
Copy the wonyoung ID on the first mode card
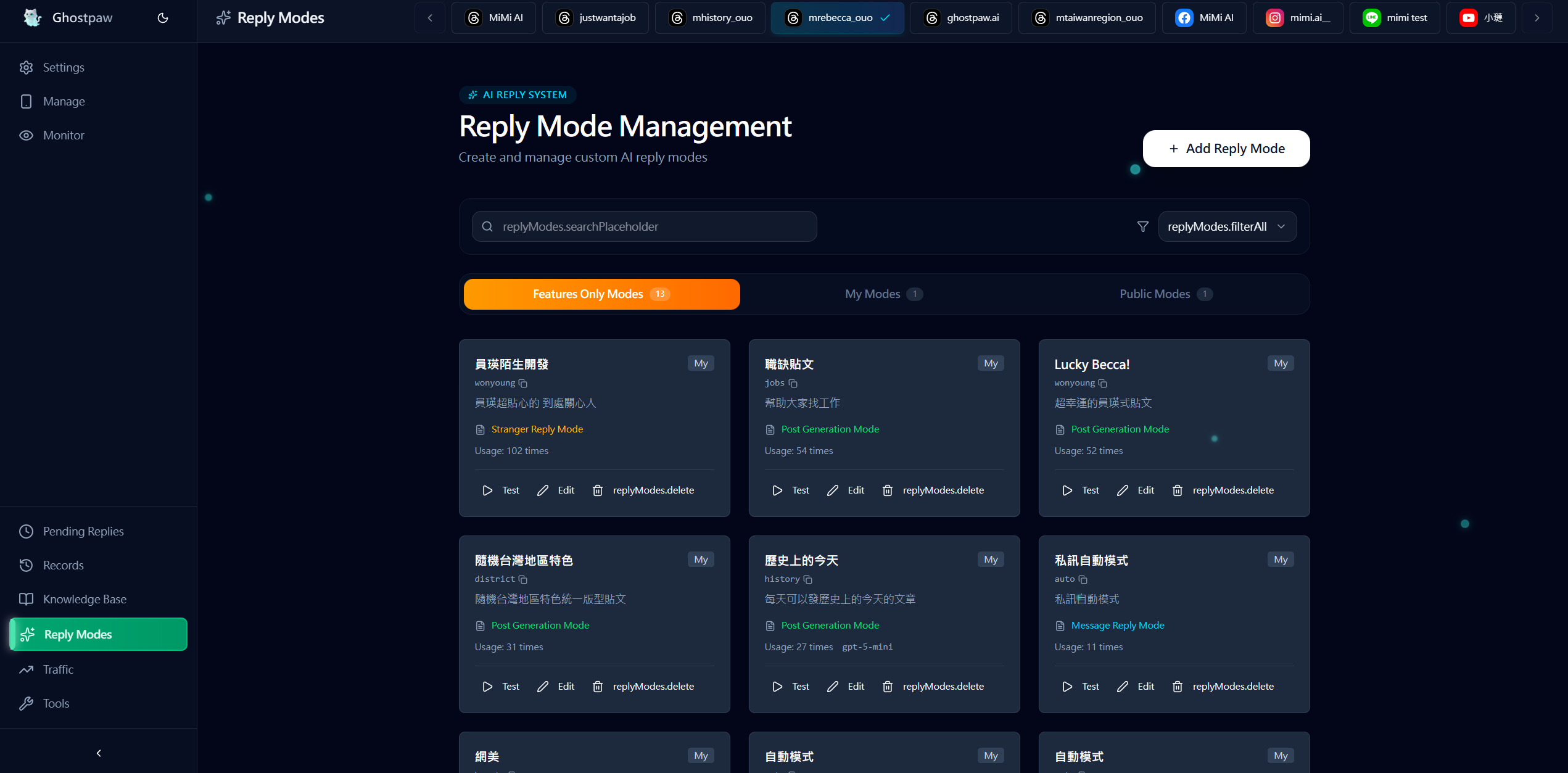tap(523, 383)
